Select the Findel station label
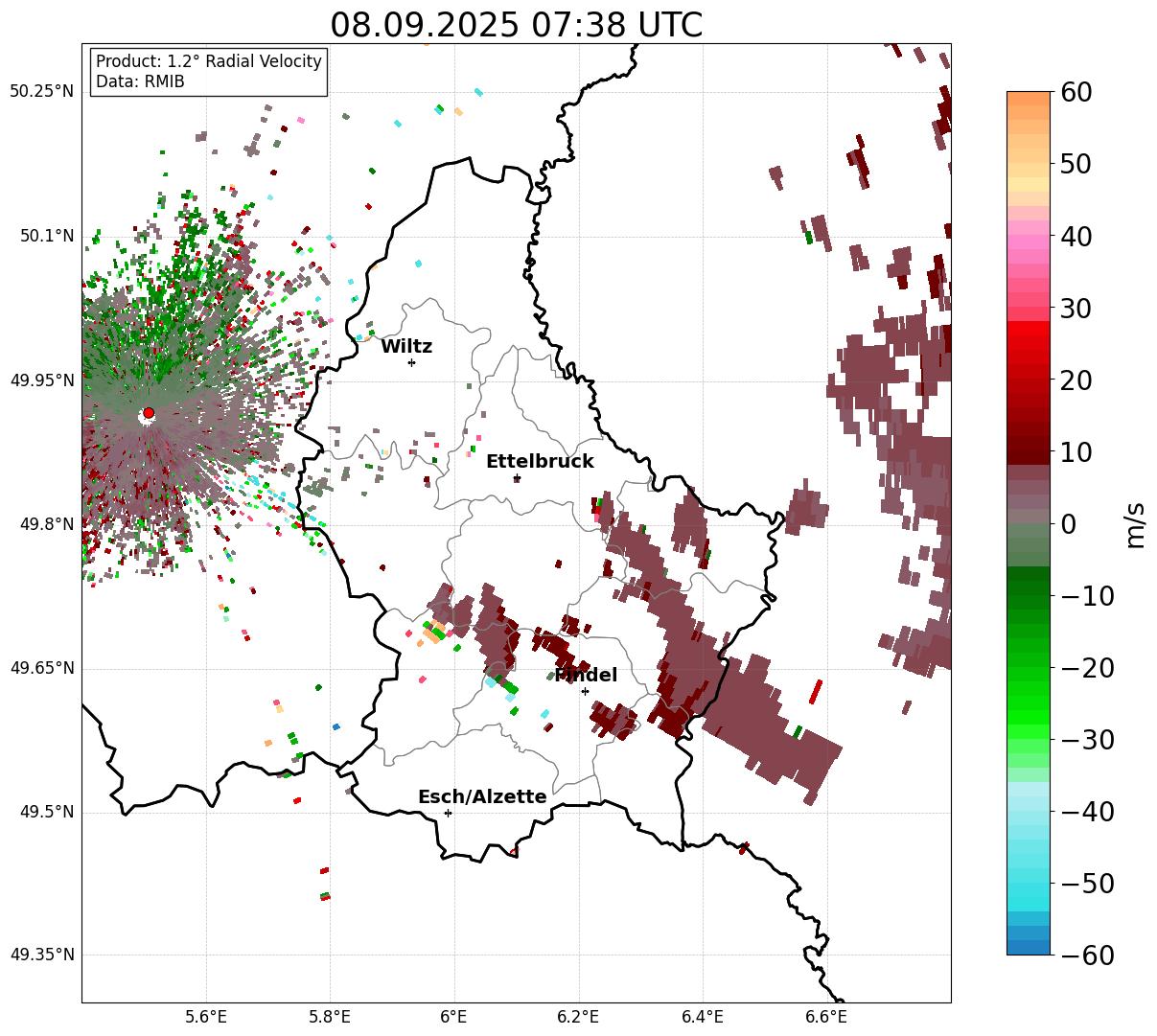1157x1036 pixels. click(x=586, y=676)
